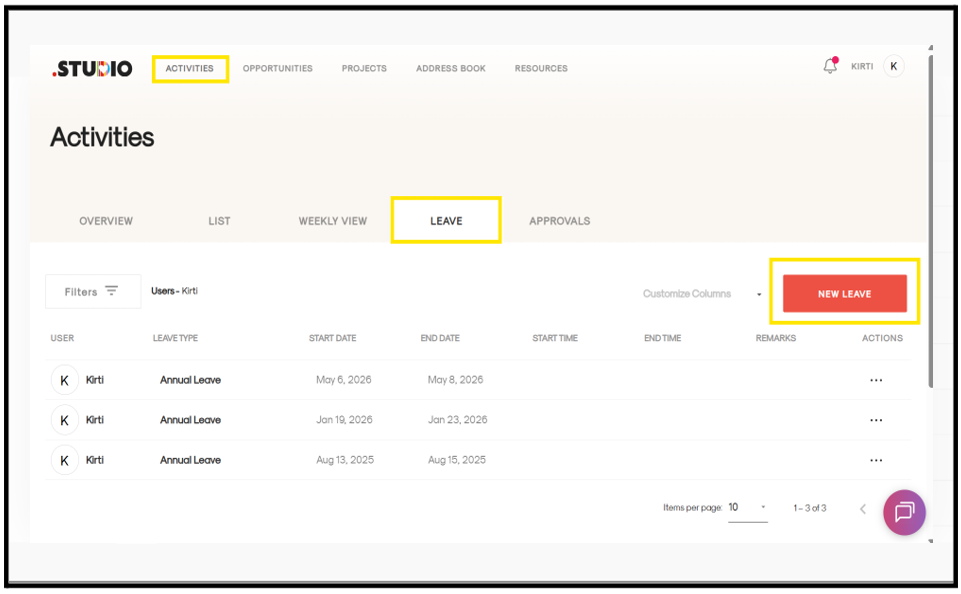Click the New Leave button
Image resolution: width=961 pixels, height=594 pixels.
point(845,294)
